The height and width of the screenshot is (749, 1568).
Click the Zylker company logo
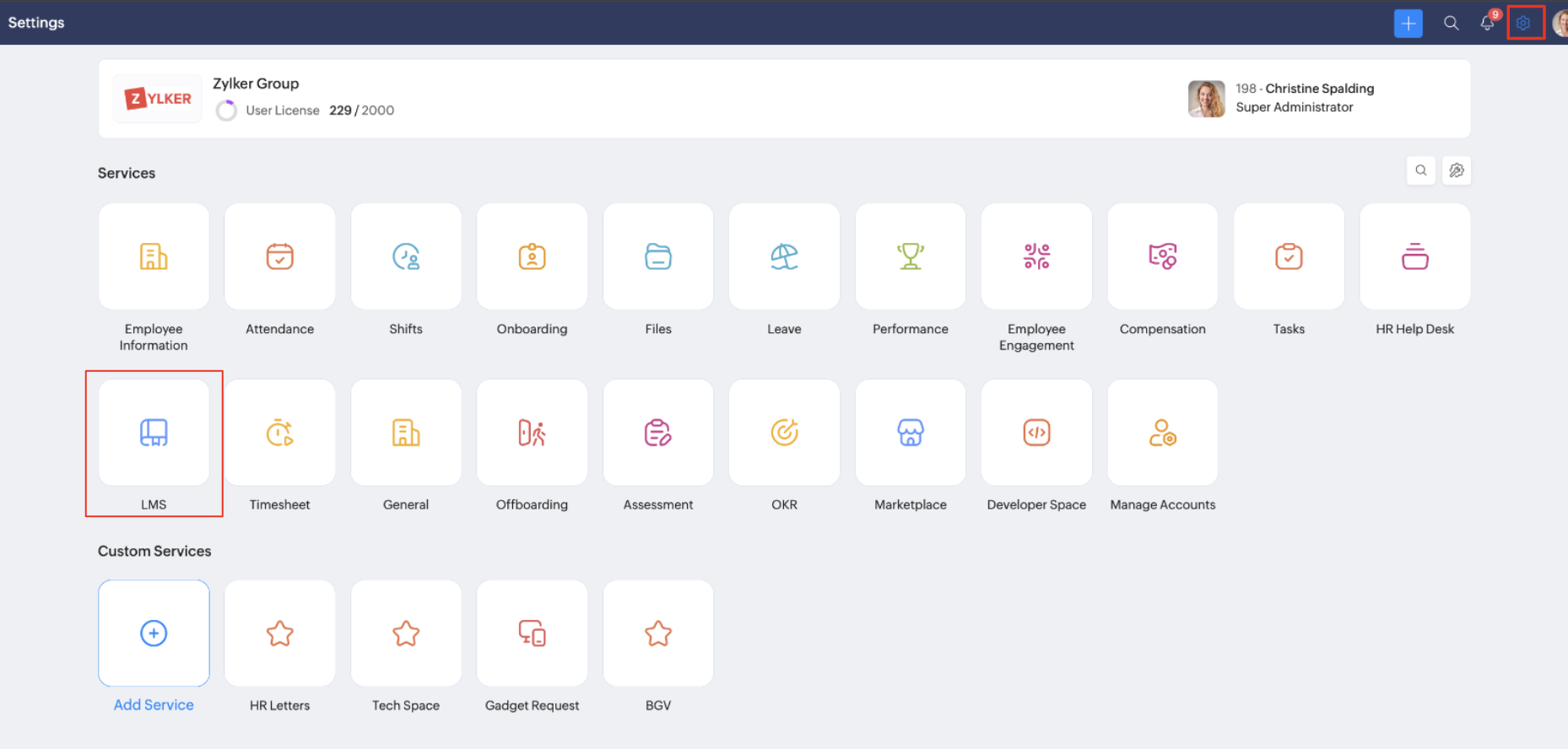coord(158,99)
